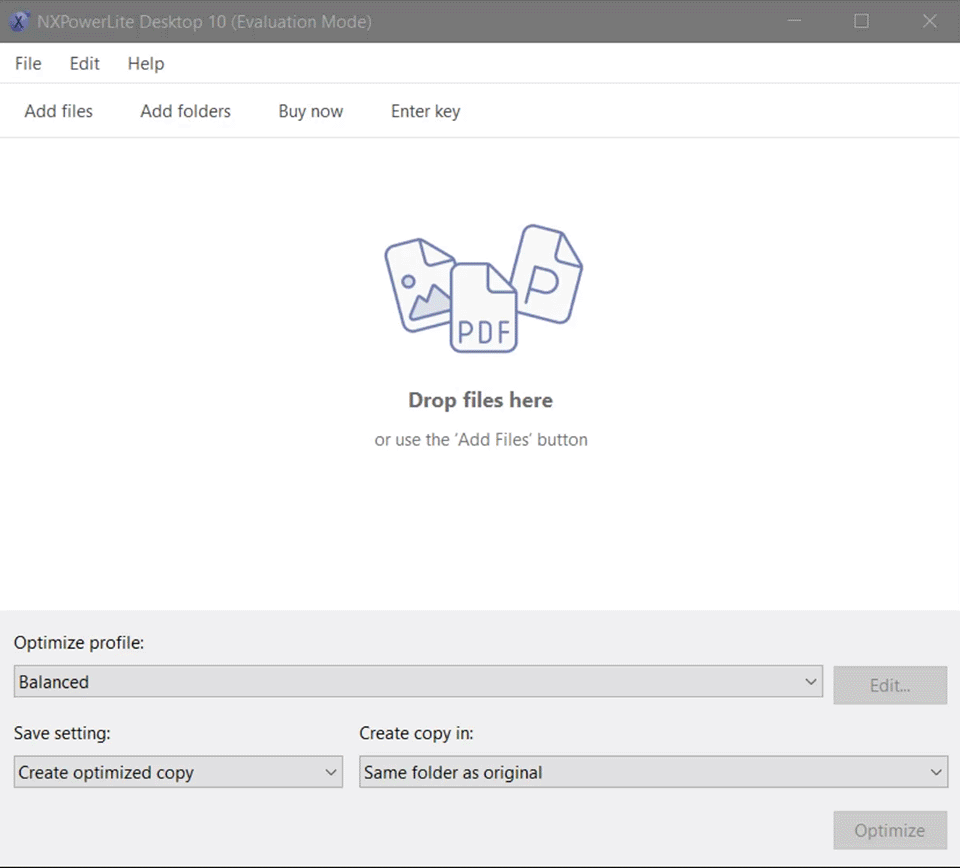The width and height of the screenshot is (960, 868).
Task: Expand the Optimize profile Balanced dropdown
Action: [418, 681]
